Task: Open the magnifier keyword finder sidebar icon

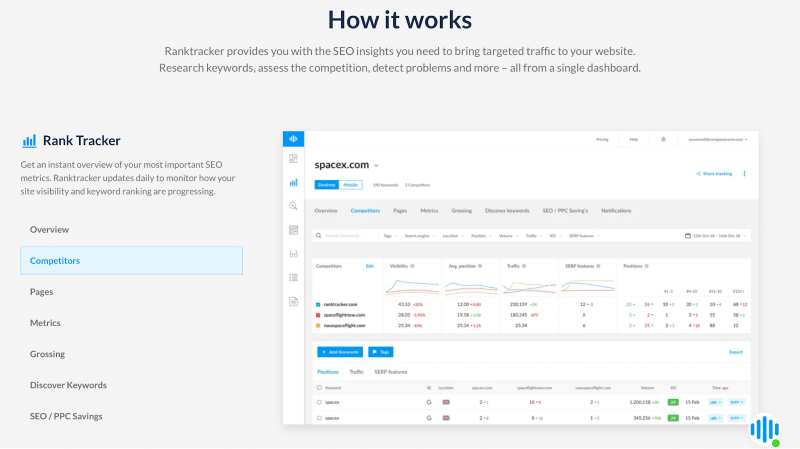Action: (293, 206)
